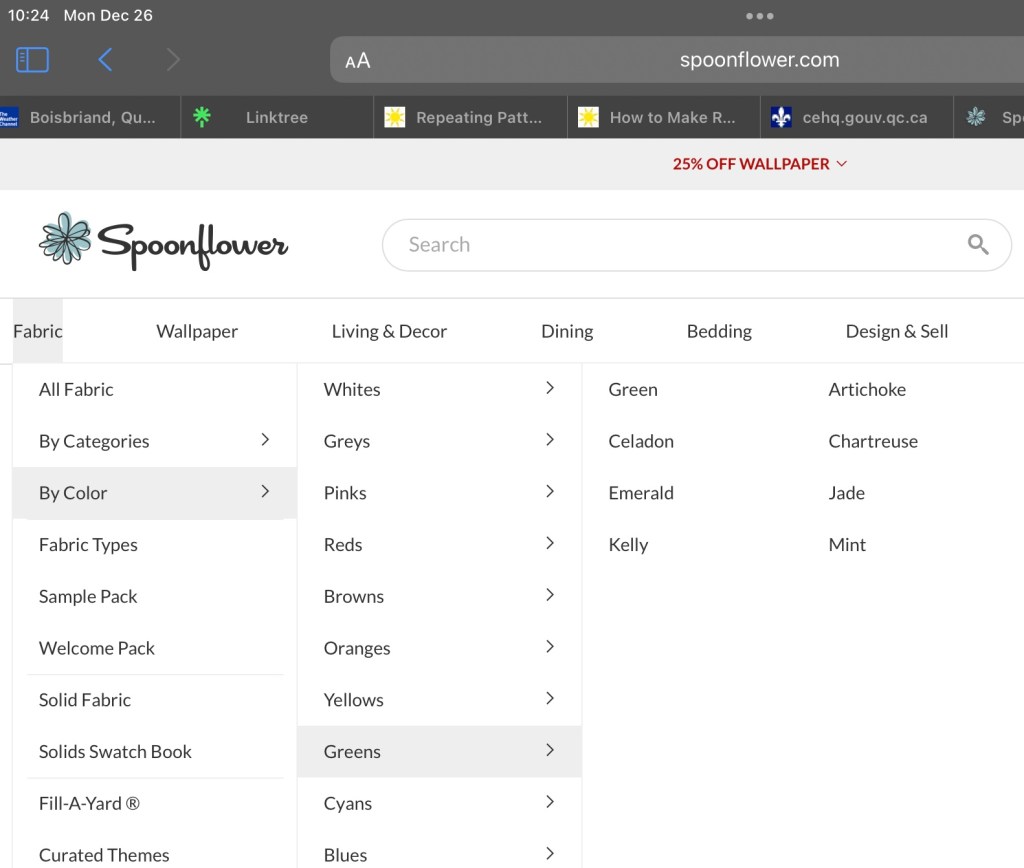Choose the Chartreuse color link
The height and width of the screenshot is (868, 1024).
[872, 441]
